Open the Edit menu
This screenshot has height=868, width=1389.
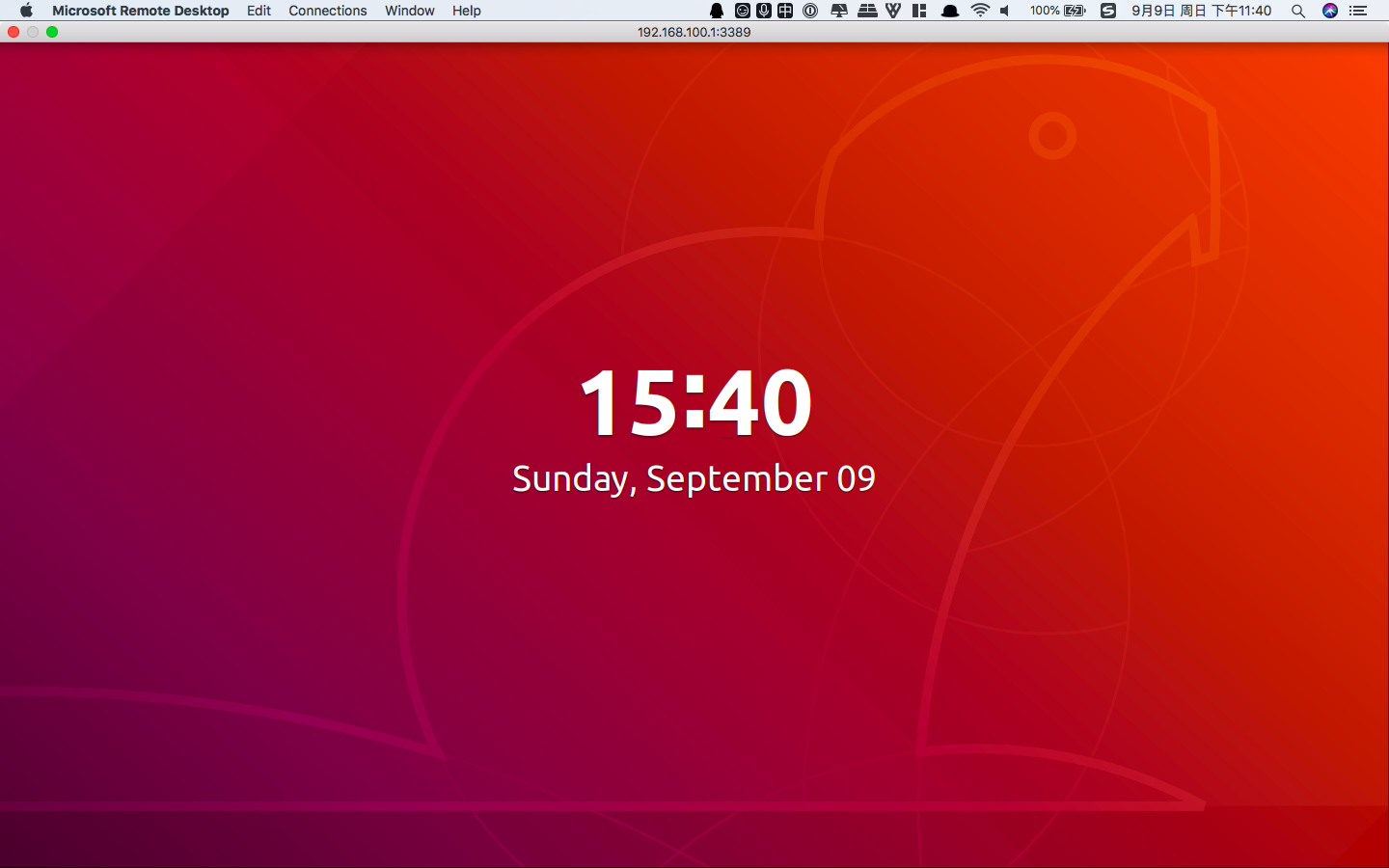(x=259, y=11)
